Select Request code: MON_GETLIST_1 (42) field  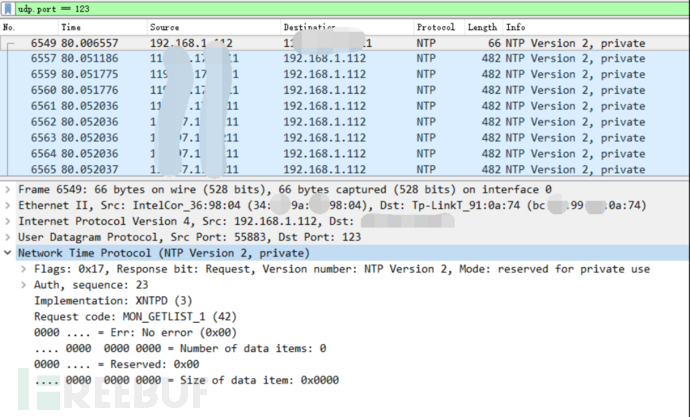pyautogui.click(x=136, y=317)
